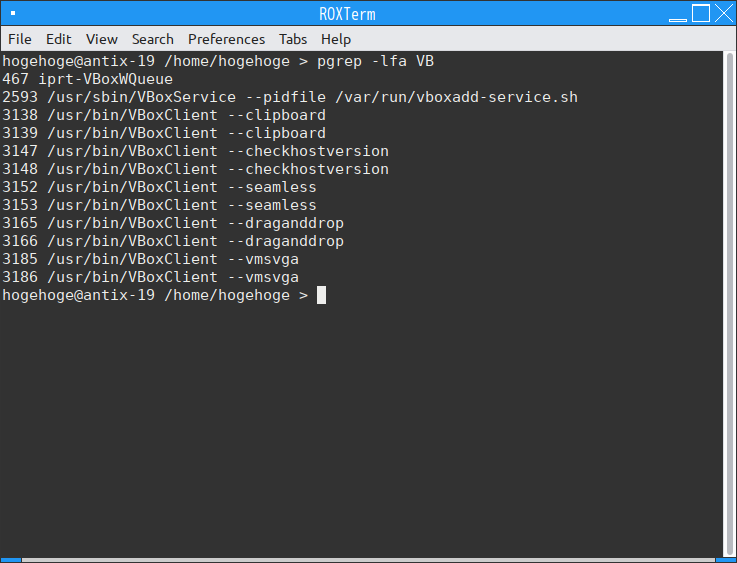Click the 'pgrep -lfa VB' command text

(x=376, y=61)
